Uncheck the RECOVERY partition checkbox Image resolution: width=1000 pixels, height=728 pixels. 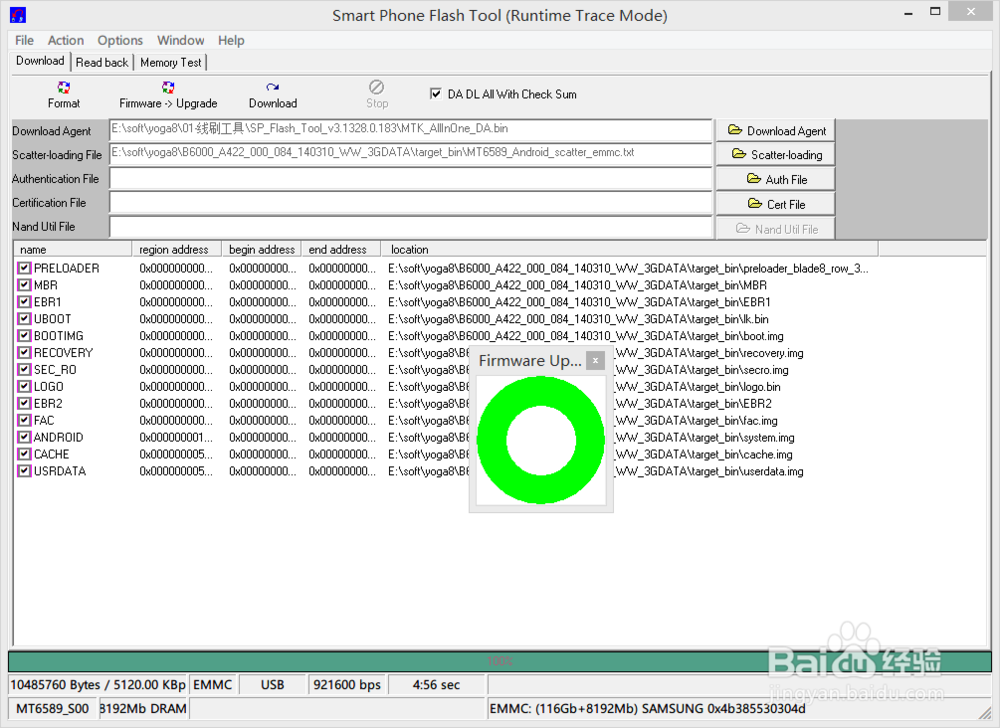click(24, 353)
